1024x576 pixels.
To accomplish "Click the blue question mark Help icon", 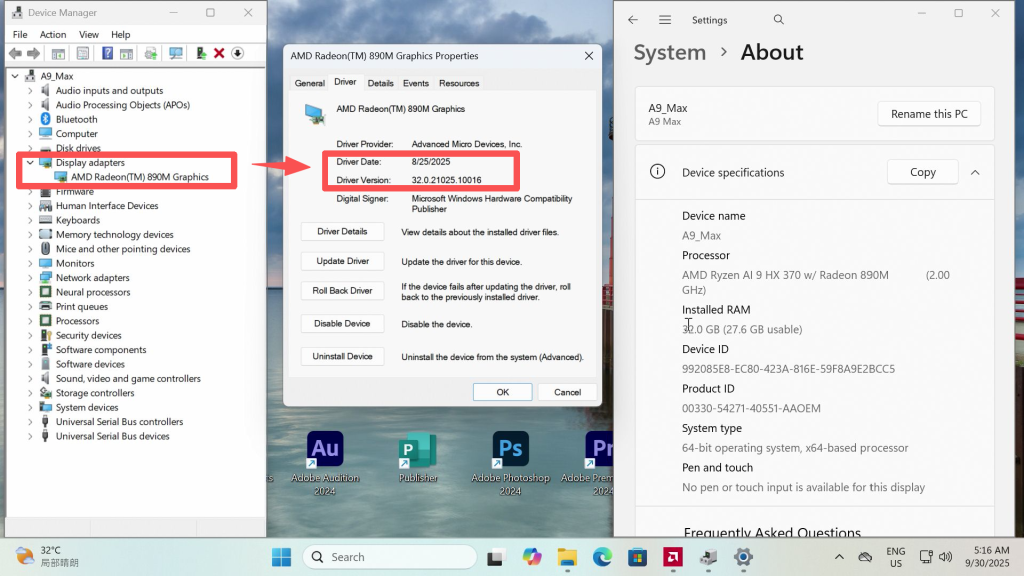I will point(105,53).
